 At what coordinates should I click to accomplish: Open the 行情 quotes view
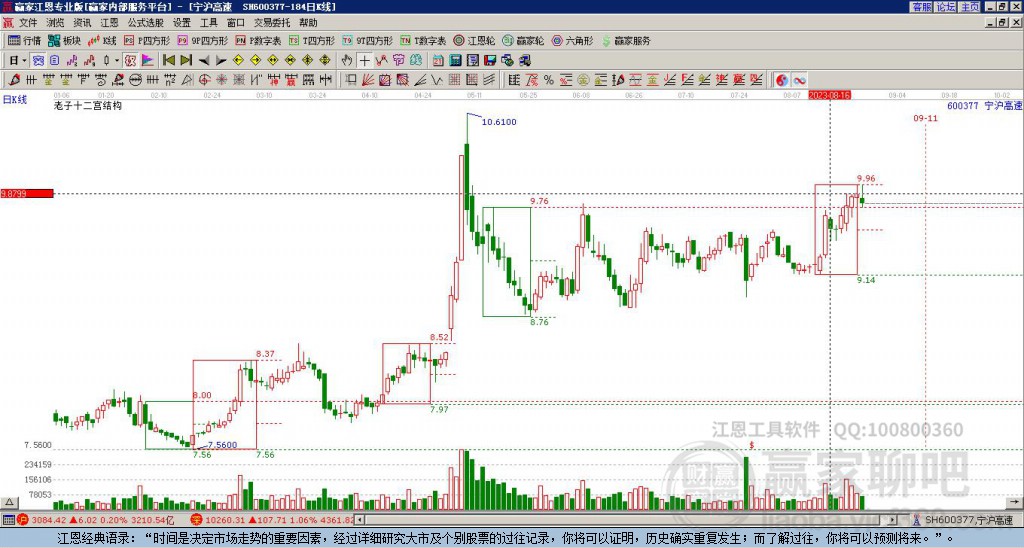tap(25, 40)
